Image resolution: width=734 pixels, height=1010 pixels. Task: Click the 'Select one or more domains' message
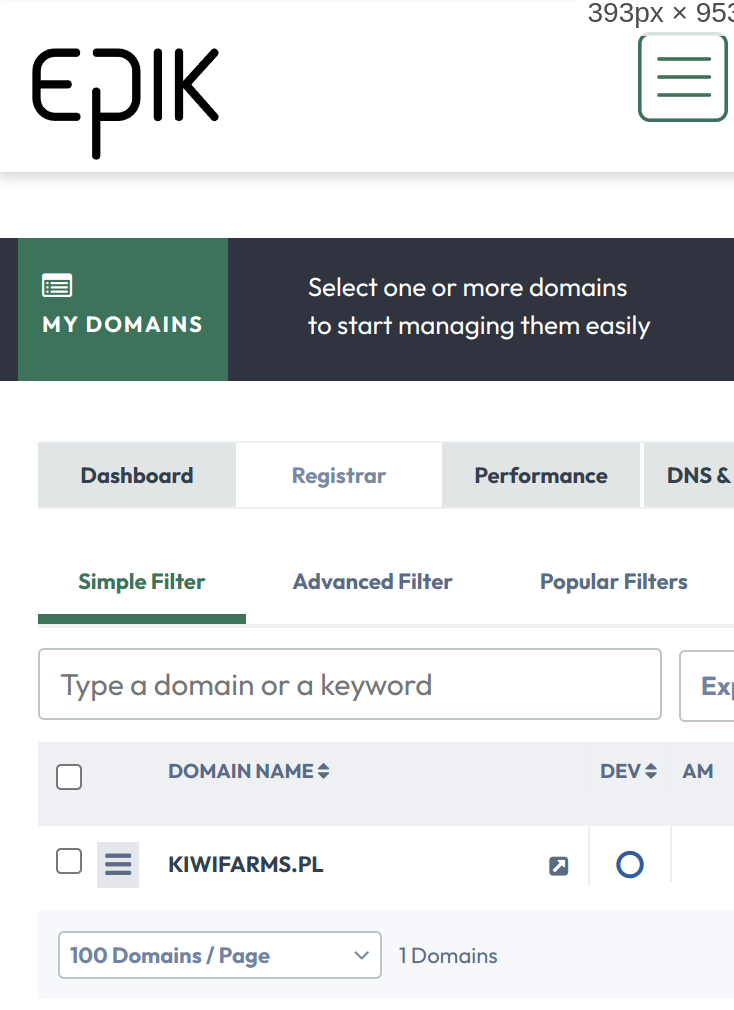tap(479, 307)
